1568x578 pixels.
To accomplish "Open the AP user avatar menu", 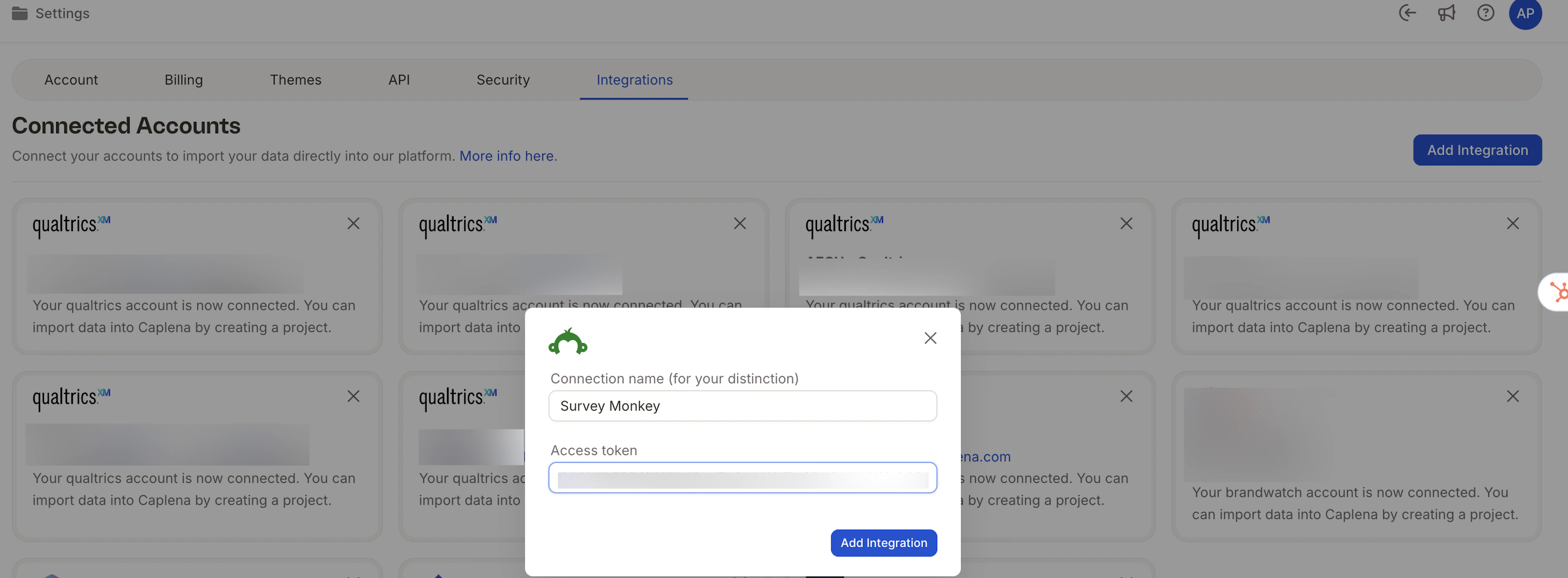I will pos(1525,14).
